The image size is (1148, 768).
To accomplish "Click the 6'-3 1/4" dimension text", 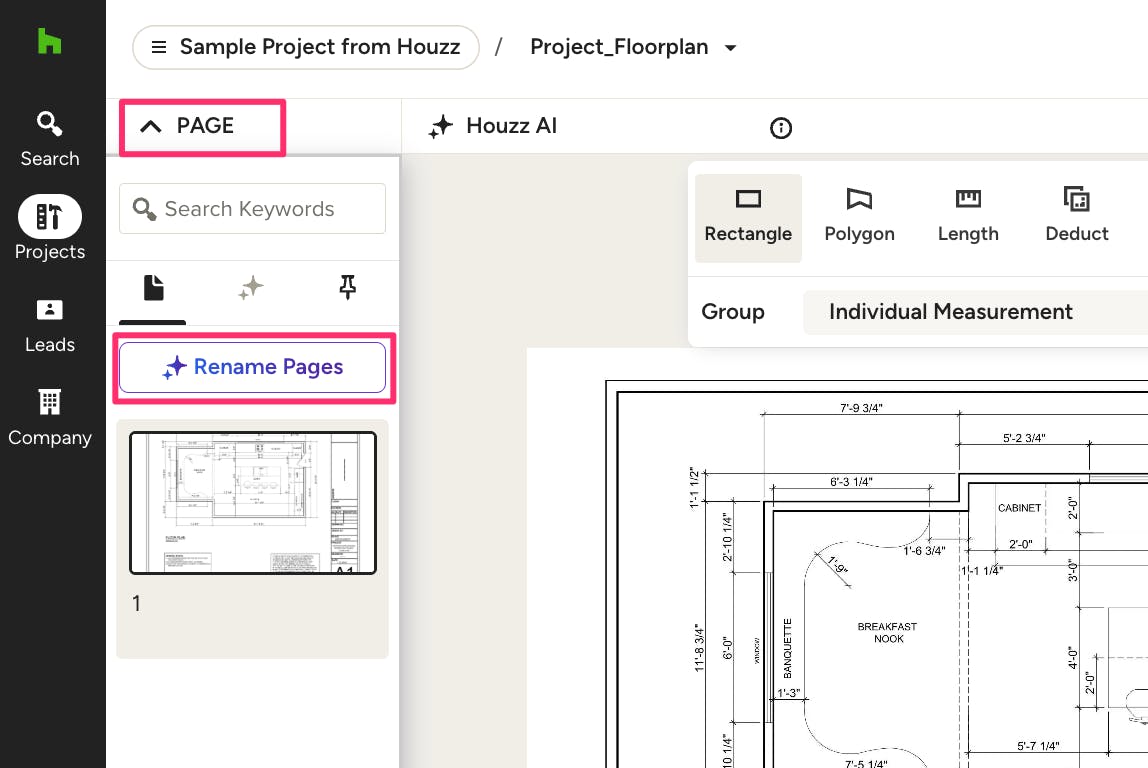I will (851, 482).
